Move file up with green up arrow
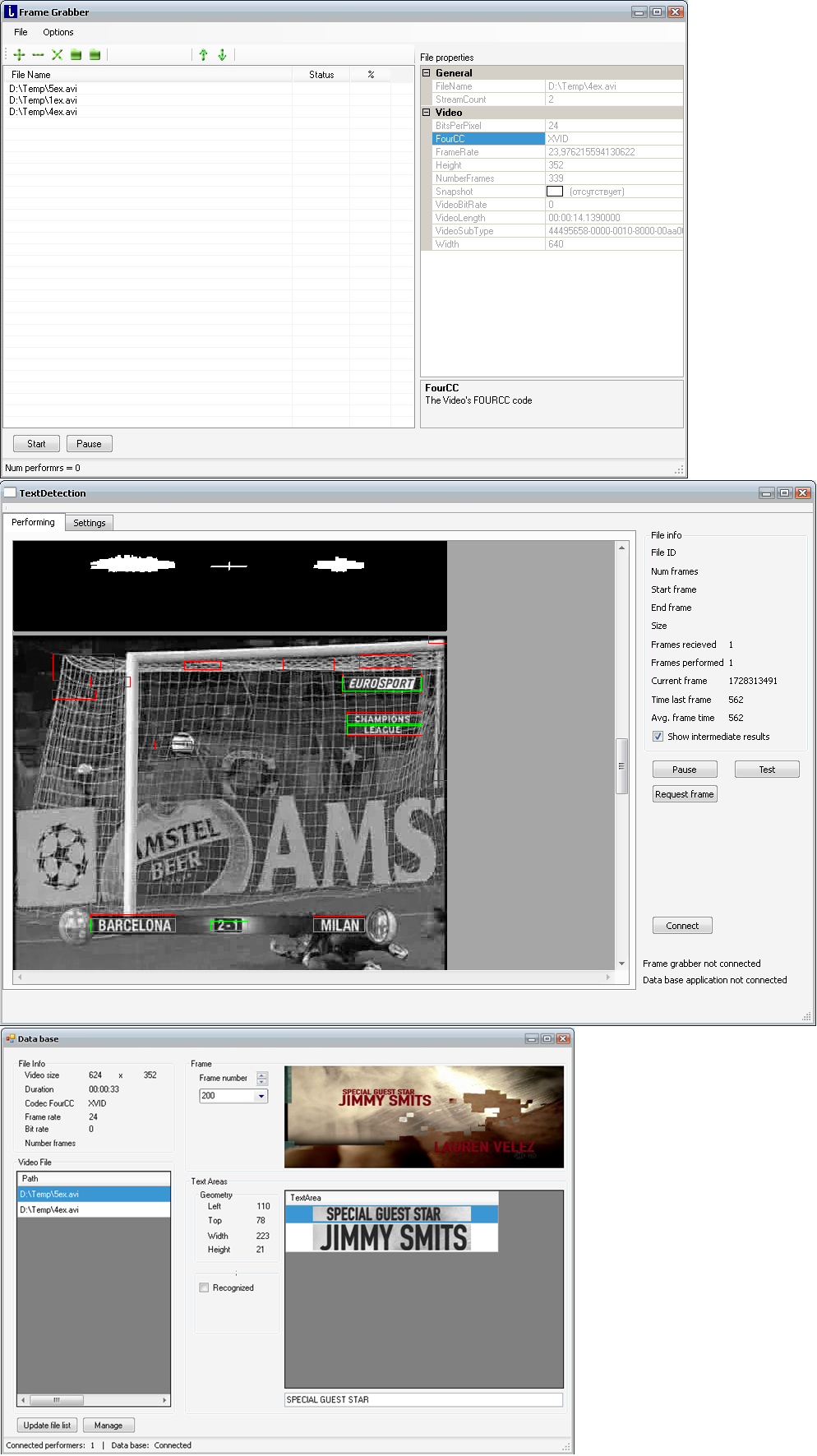This screenshot has height=1456, width=817. 203,55
